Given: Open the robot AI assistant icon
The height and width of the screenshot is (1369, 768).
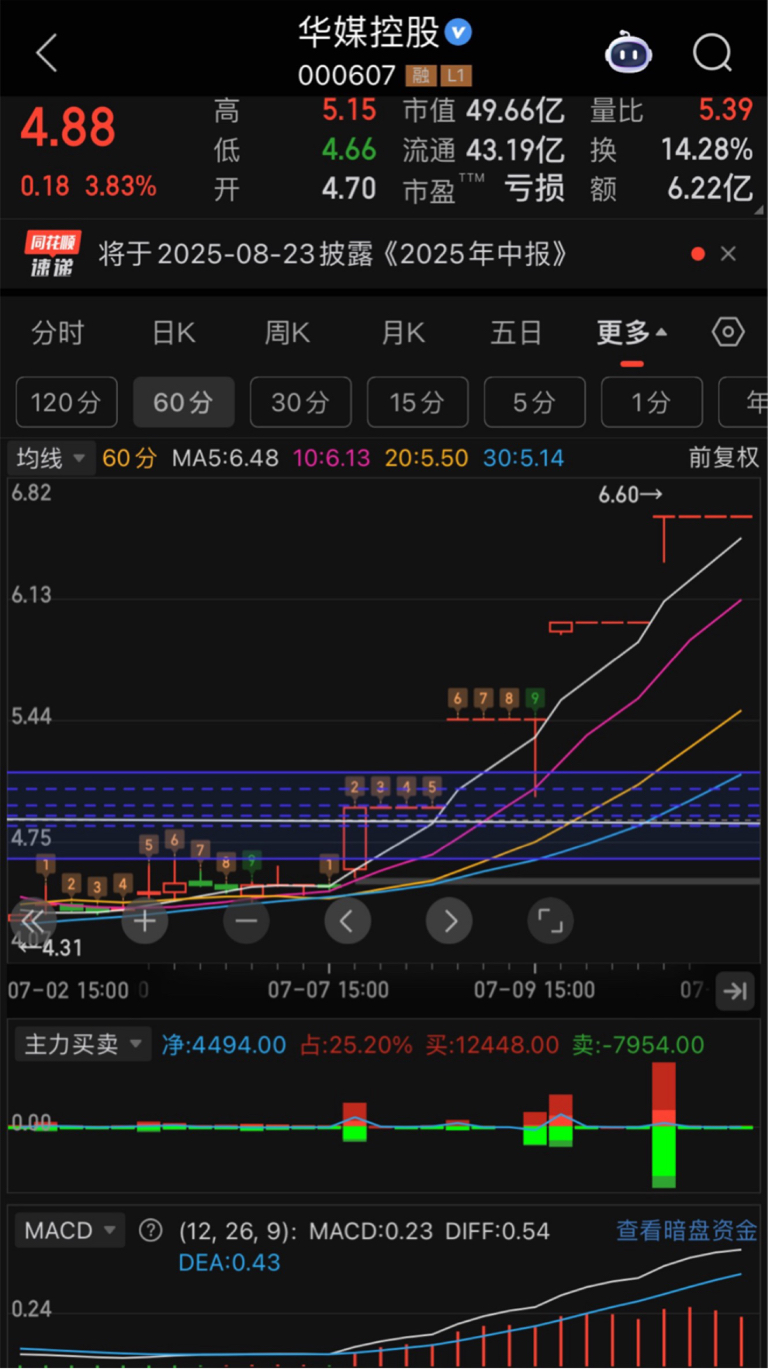Looking at the screenshot, I should click(629, 52).
